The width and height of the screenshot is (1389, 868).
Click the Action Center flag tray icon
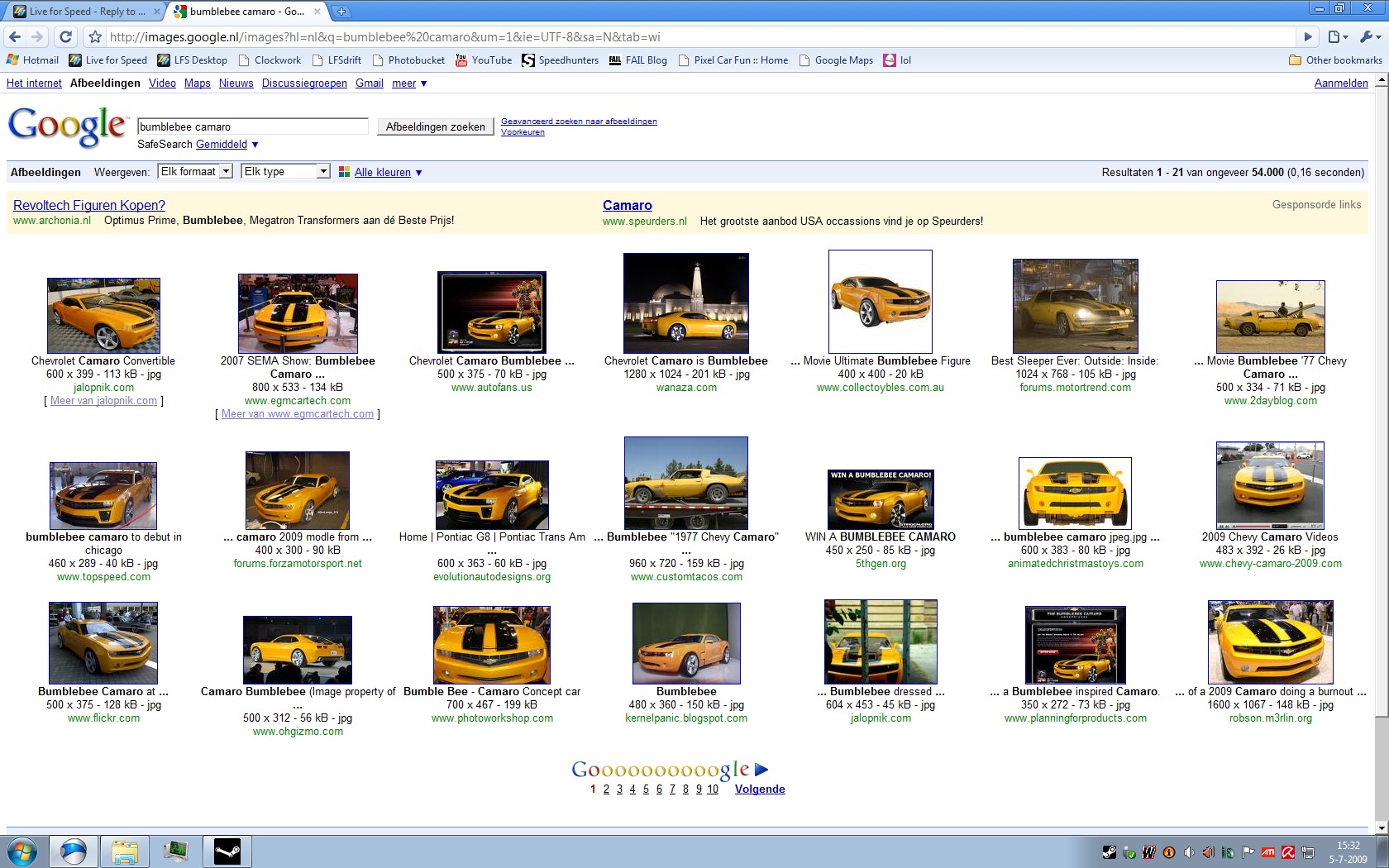(1248, 852)
